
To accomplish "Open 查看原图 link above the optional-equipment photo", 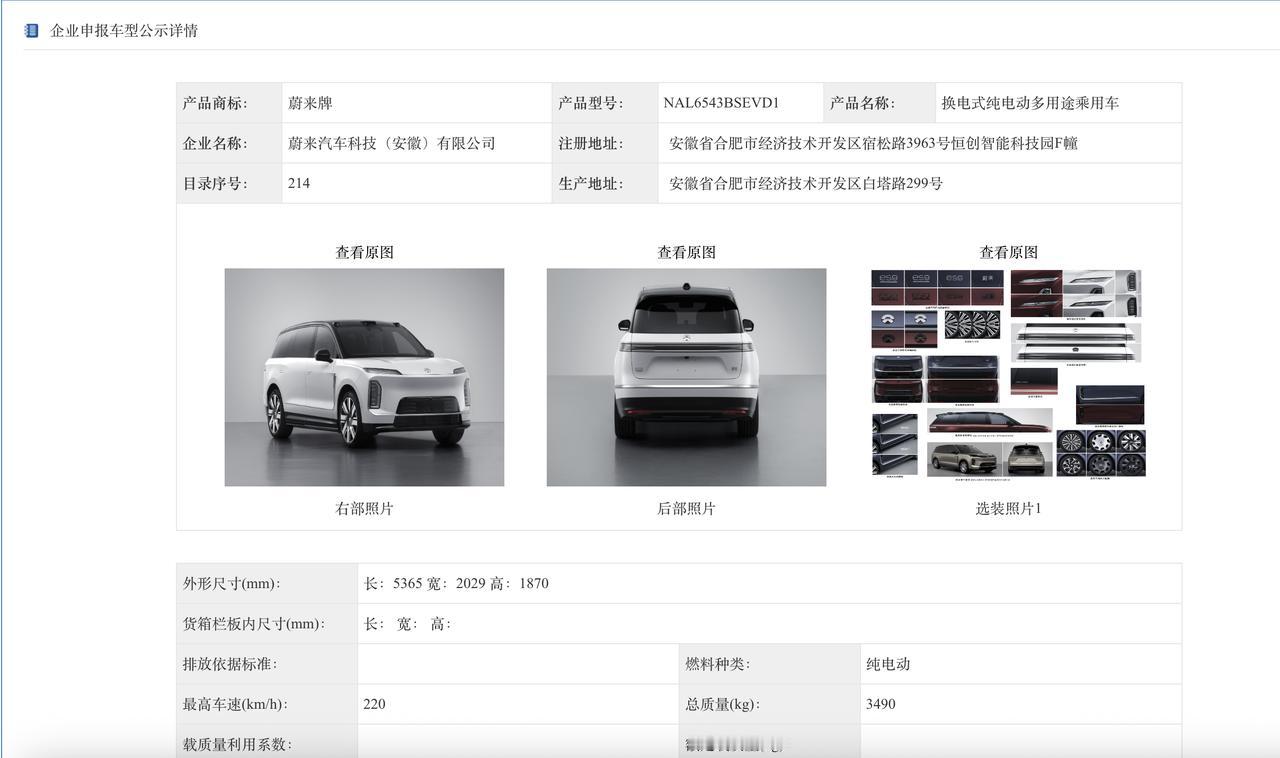I will tap(1008, 253).
